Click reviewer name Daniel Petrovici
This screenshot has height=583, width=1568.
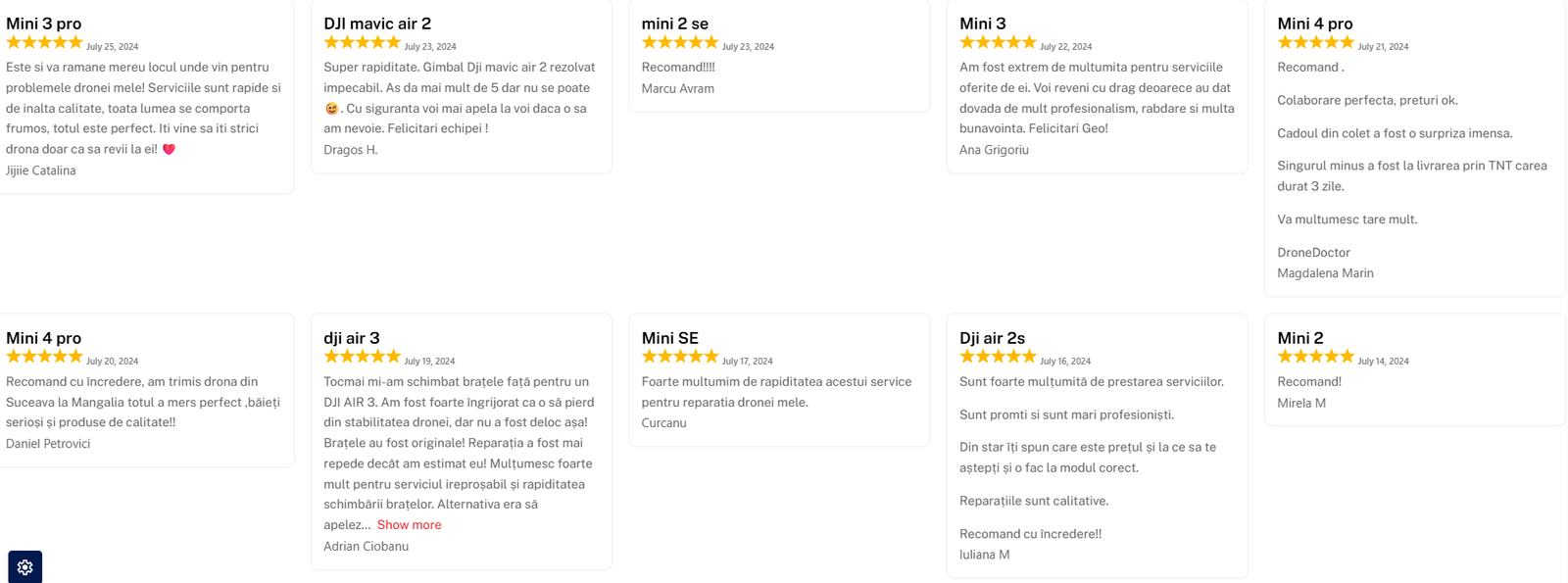[x=48, y=444]
